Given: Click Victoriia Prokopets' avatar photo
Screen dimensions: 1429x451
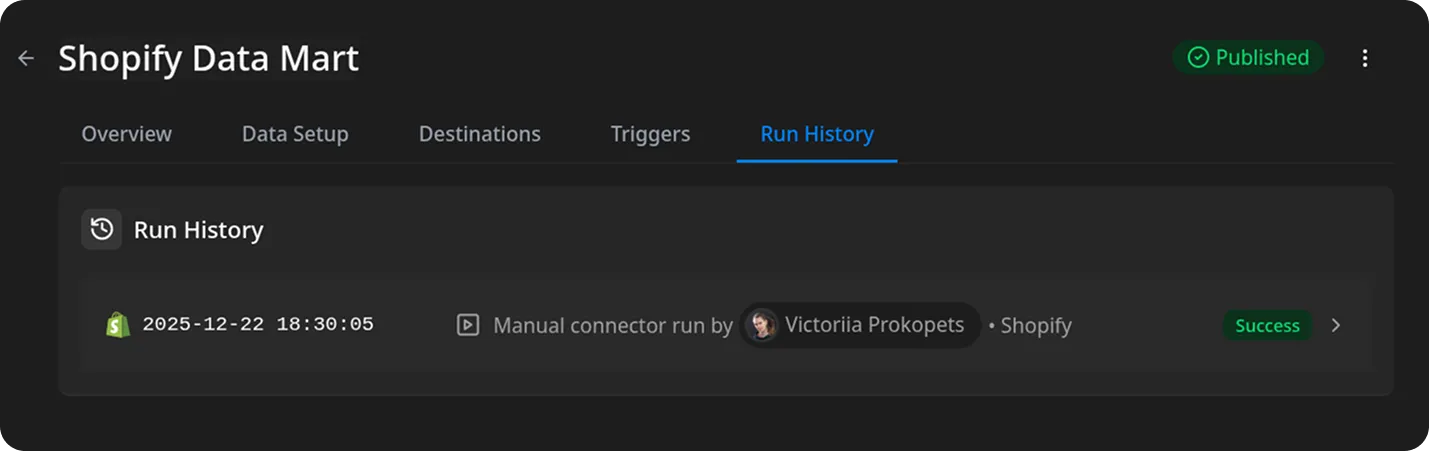Looking at the screenshot, I should point(762,325).
